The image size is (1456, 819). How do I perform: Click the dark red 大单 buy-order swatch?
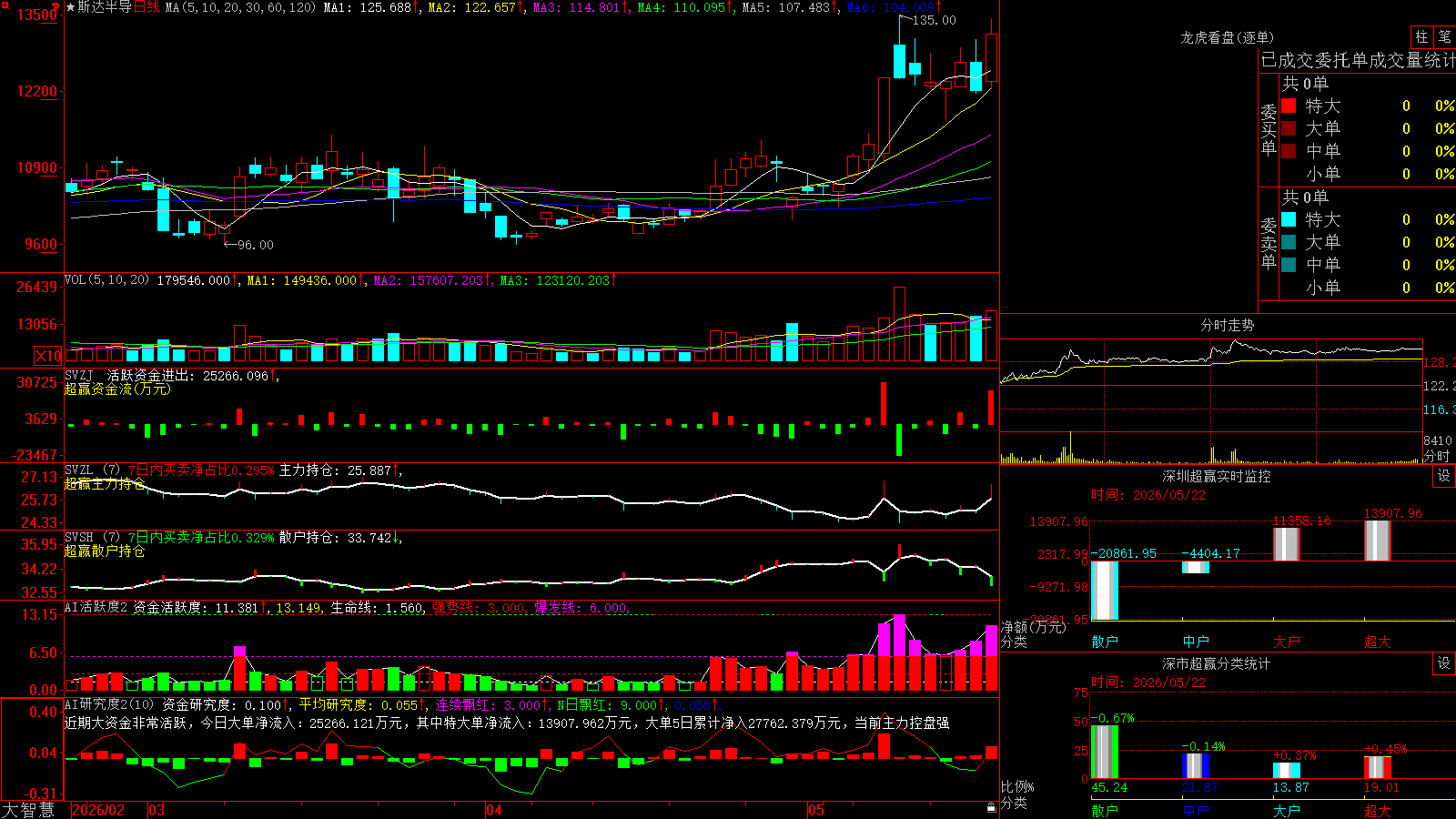point(1289,128)
